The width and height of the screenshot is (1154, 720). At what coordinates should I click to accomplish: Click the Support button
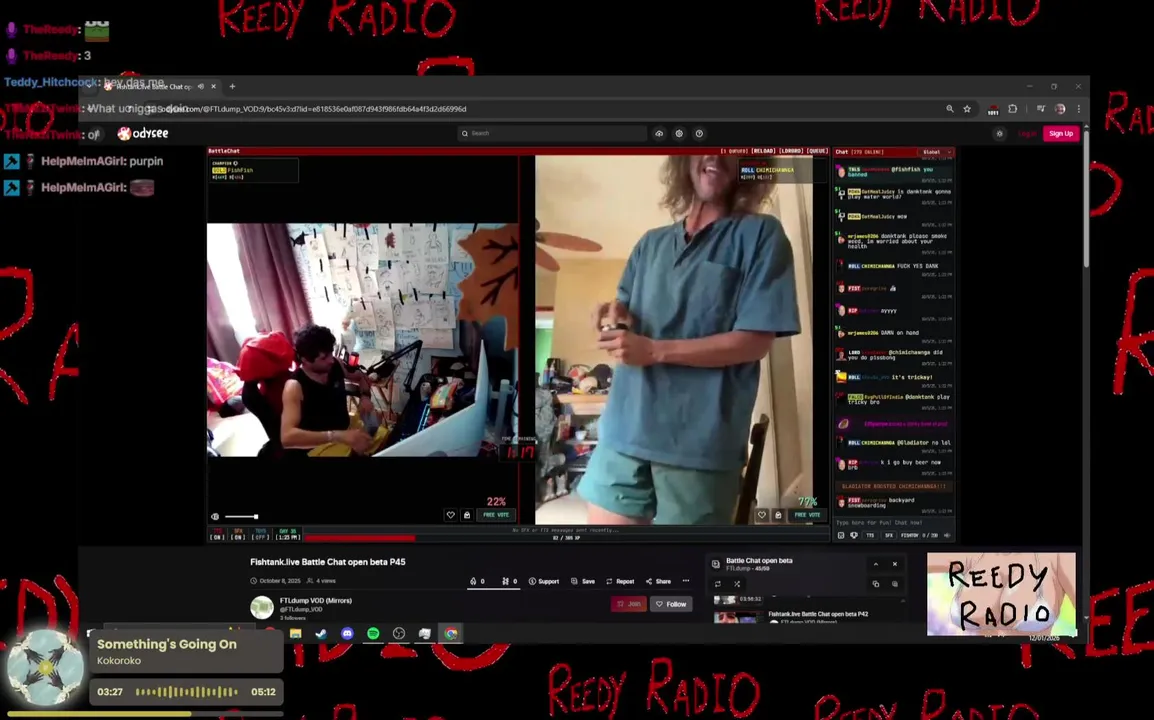tap(544, 581)
